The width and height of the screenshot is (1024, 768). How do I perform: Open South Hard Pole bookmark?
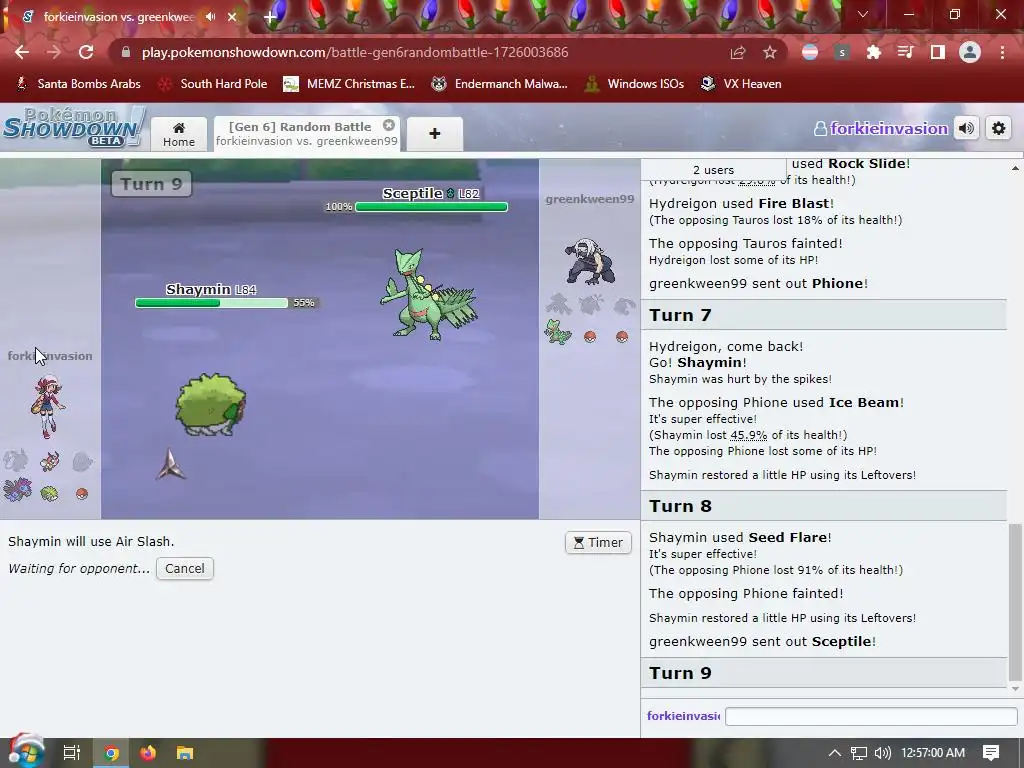pyautogui.click(x=214, y=84)
